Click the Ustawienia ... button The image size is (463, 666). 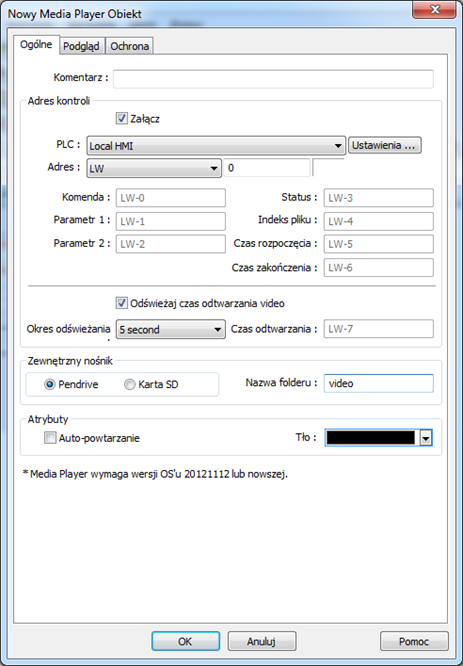click(384, 145)
